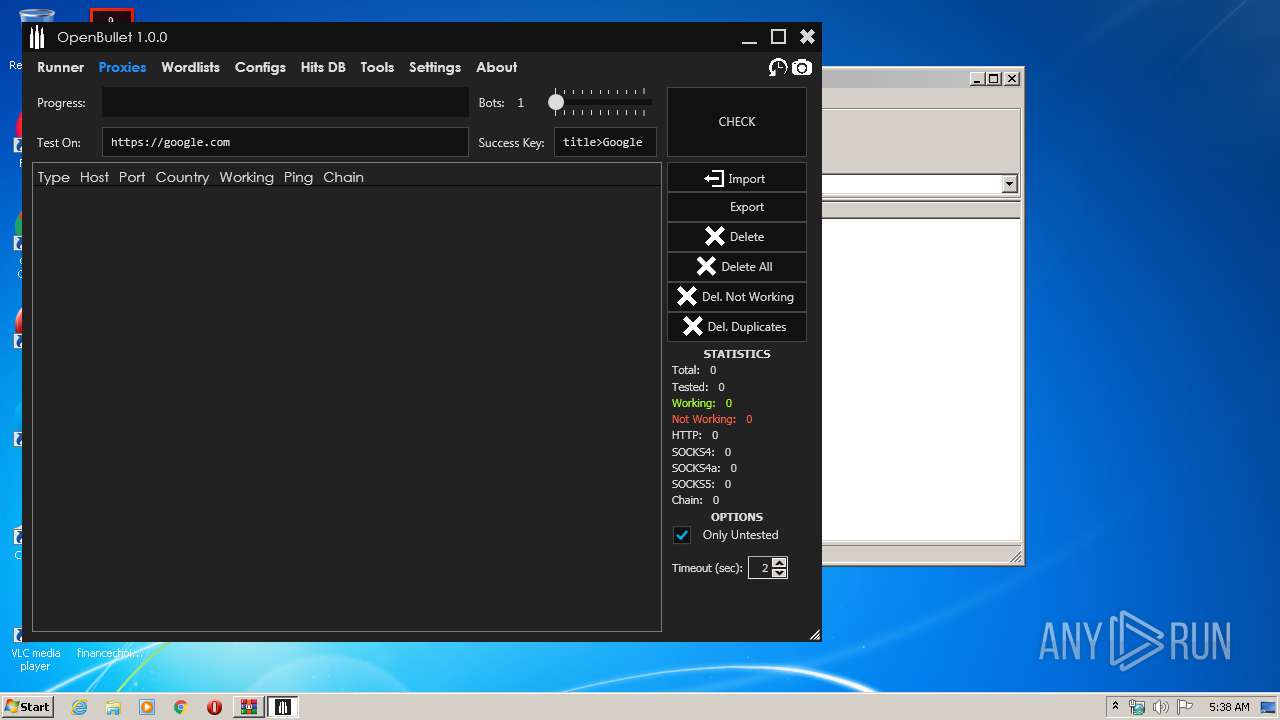Open the volume tray icon
The width and height of the screenshot is (1280, 720).
pos(1161,707)
